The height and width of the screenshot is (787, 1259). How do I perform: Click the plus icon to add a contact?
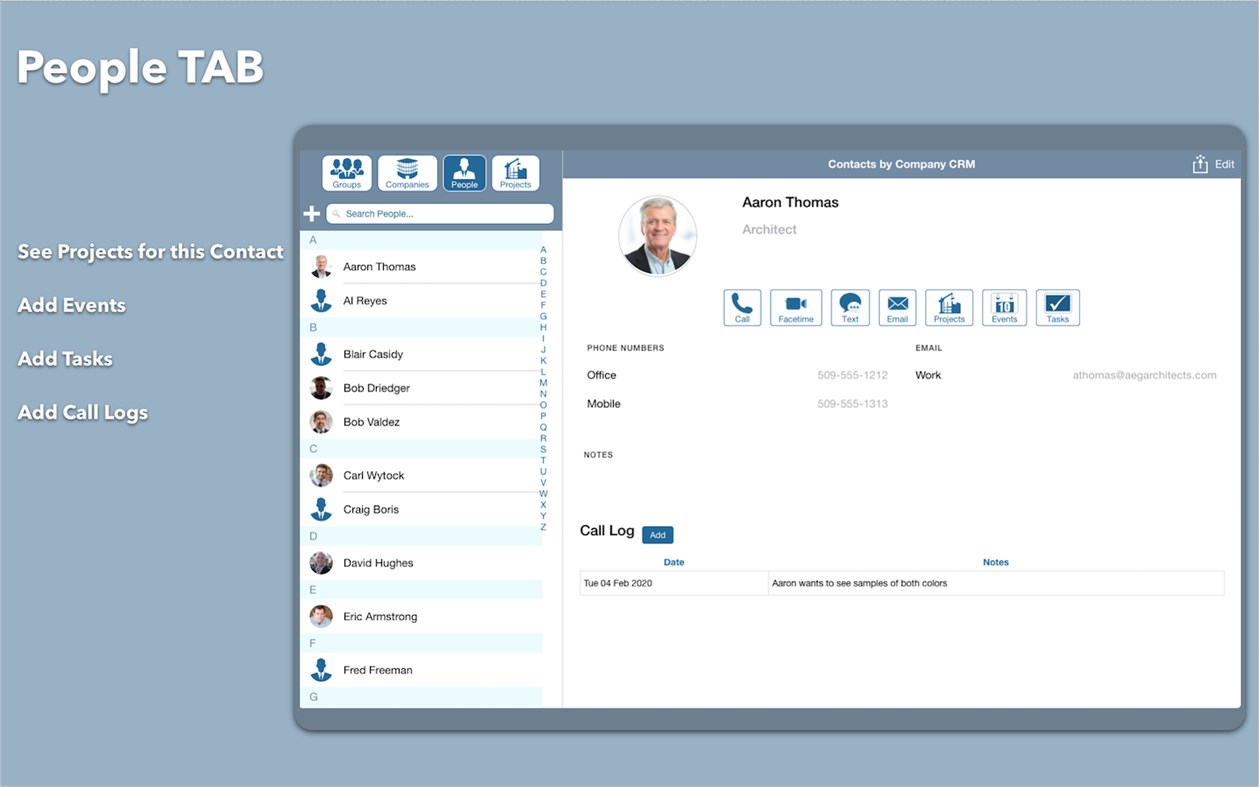pos(311,212)
